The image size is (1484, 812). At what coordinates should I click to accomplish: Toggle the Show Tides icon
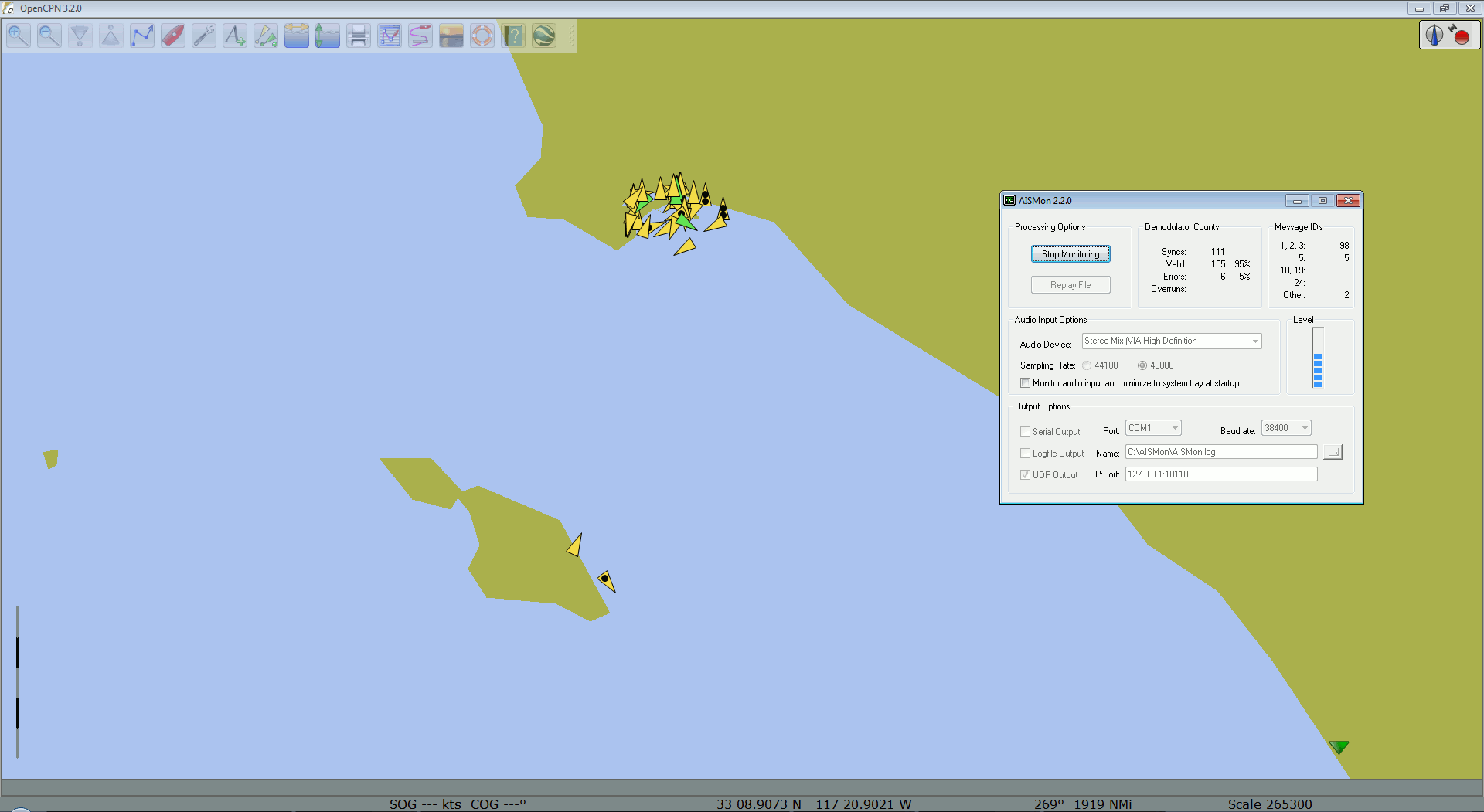(328, 36)
